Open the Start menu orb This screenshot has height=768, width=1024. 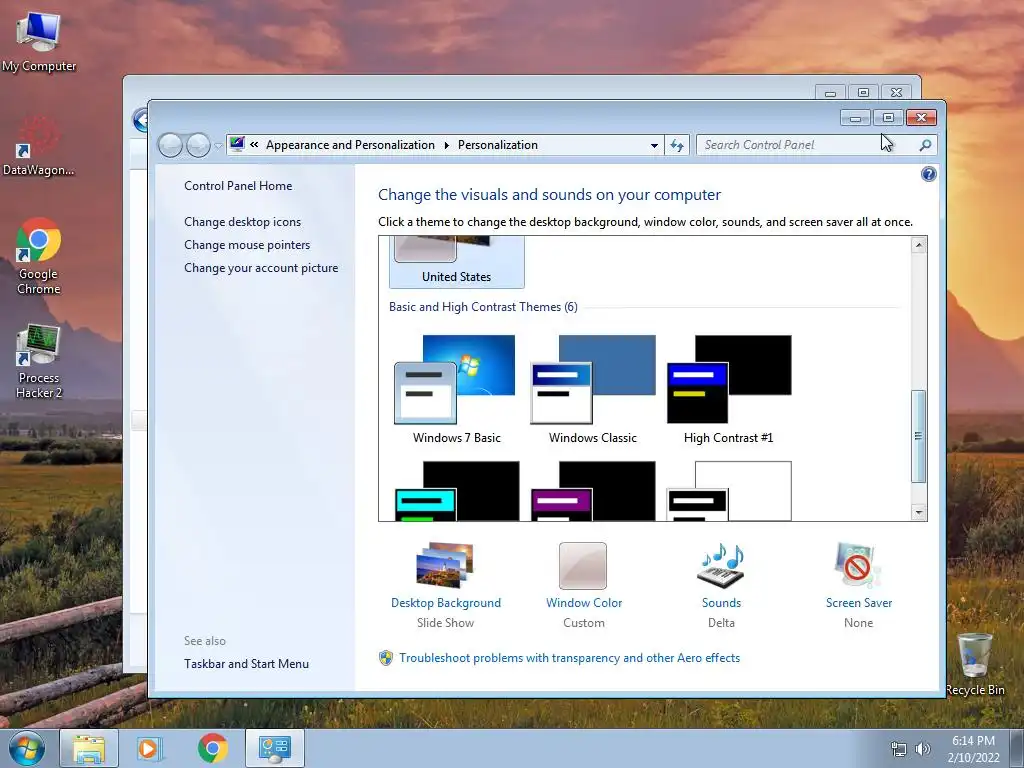[x=27, y=748]
